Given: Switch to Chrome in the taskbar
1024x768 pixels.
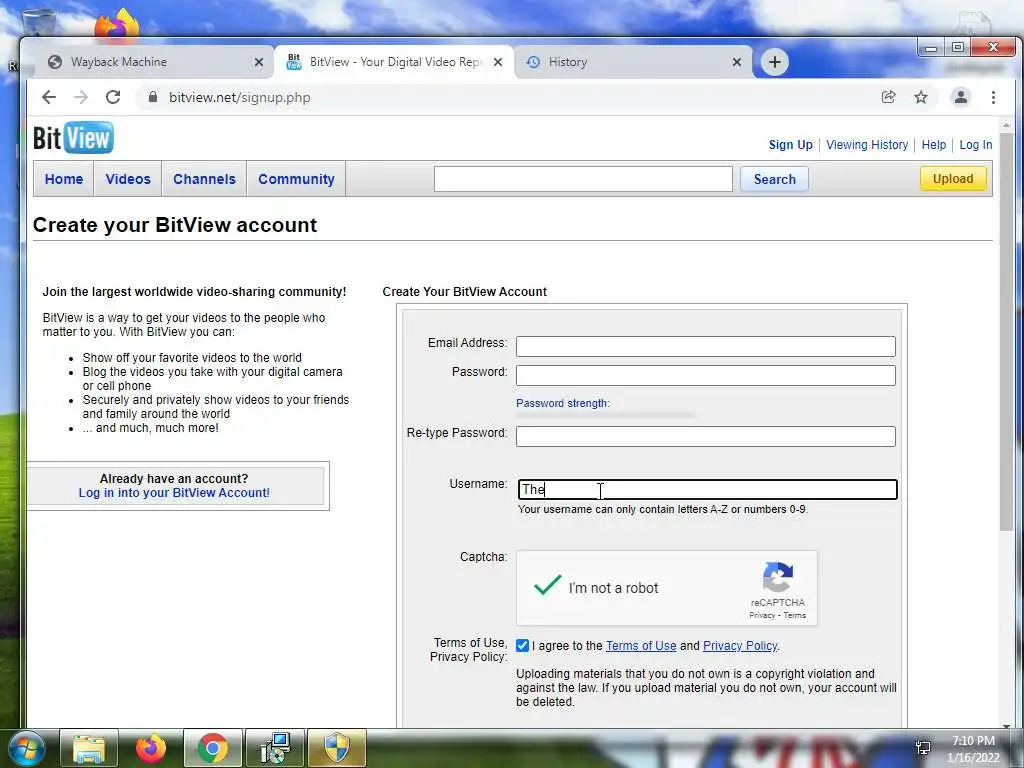Looking at the screenshot, I should pyautogui.click(x=213, y=748).
